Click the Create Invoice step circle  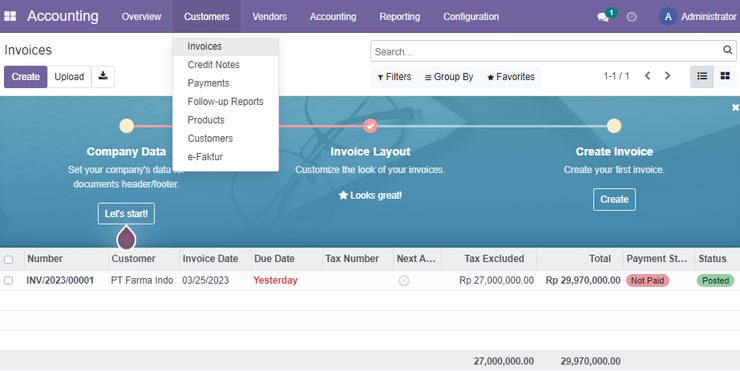click(x=614, y=126)
